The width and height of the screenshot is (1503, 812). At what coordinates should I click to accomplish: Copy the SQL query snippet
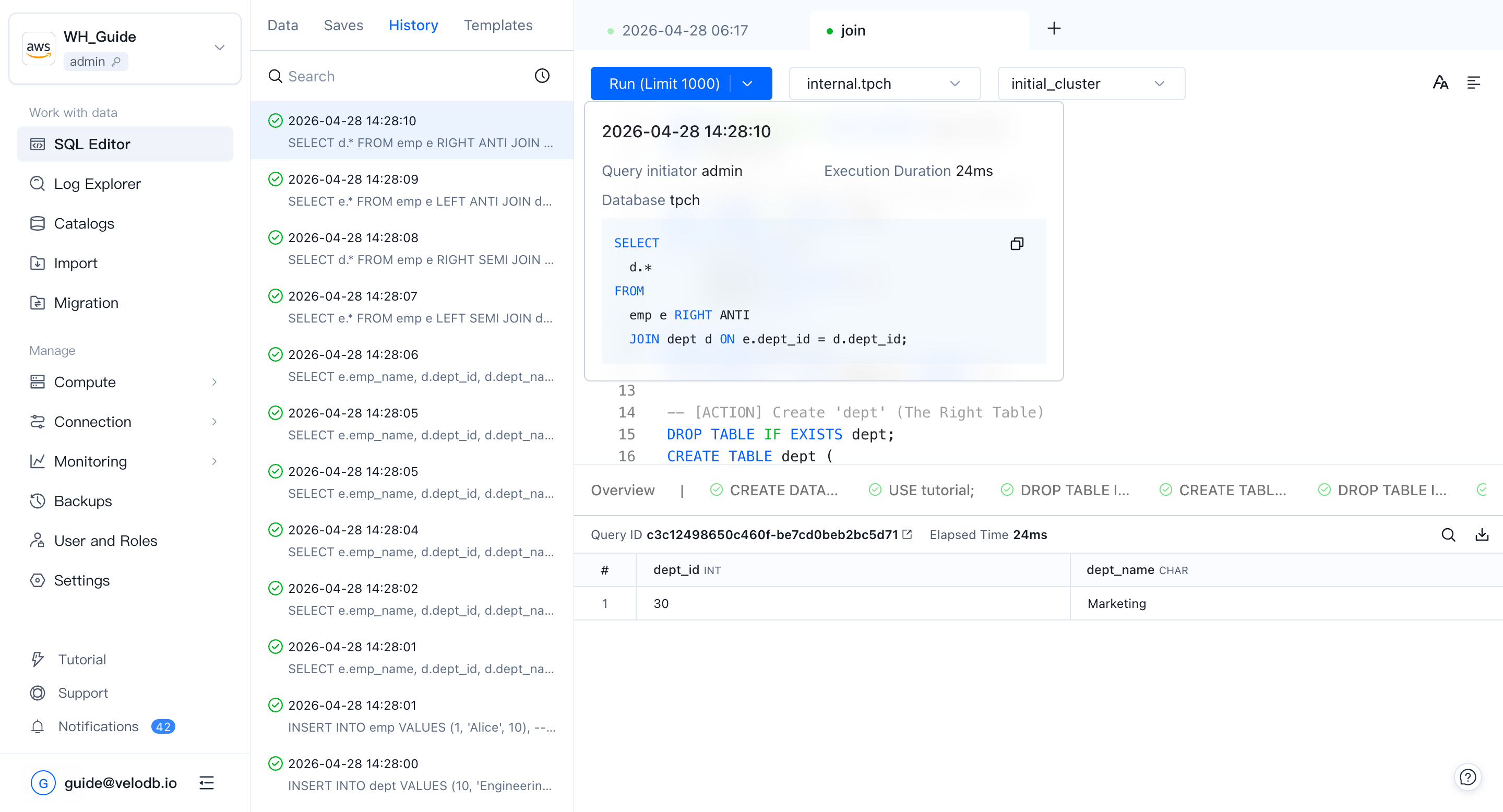(x=1017, y=243)
